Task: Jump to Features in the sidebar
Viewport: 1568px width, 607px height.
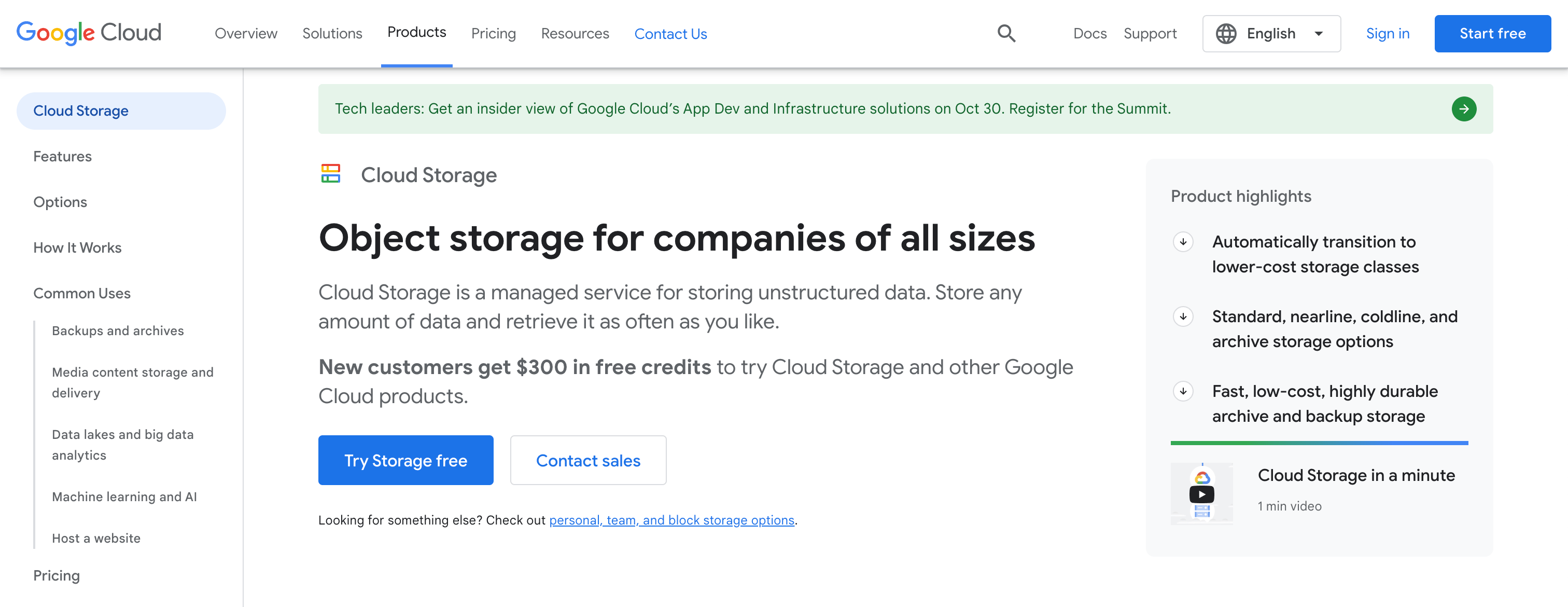Action: coord(62,157)
